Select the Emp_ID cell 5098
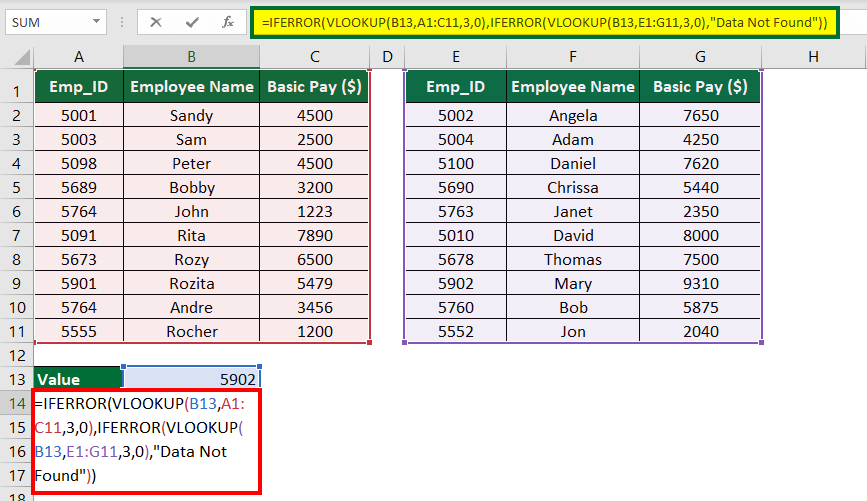Viewport: 867px width, 501px height. tap(79, 164)
